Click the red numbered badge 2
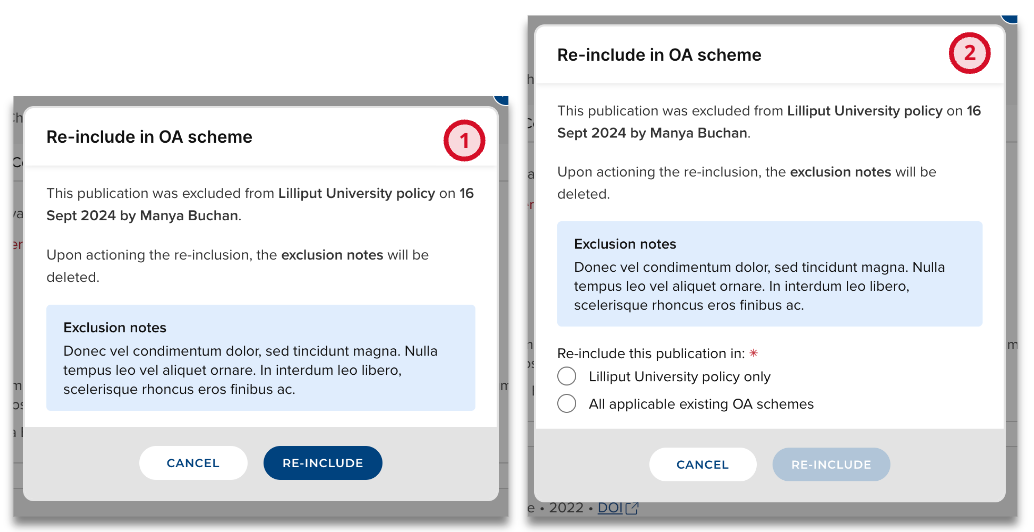This screenshot has width=1034, height=532. click(x=969, y=54)
